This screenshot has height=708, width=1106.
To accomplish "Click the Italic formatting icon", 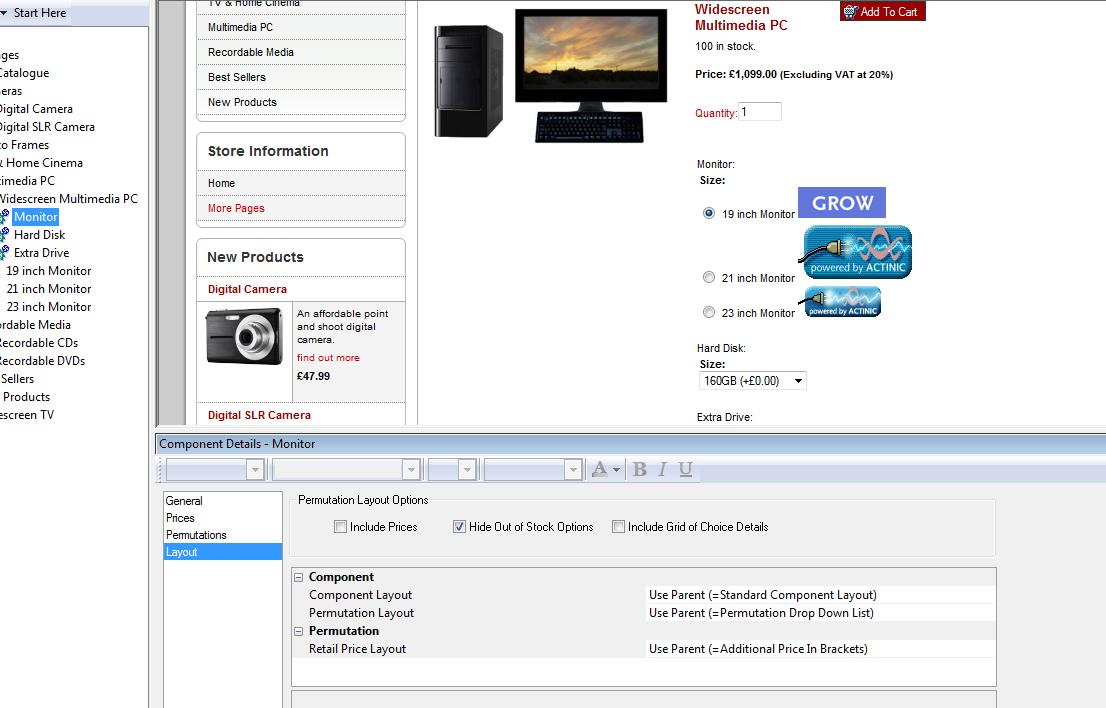I will coord(662,469).
